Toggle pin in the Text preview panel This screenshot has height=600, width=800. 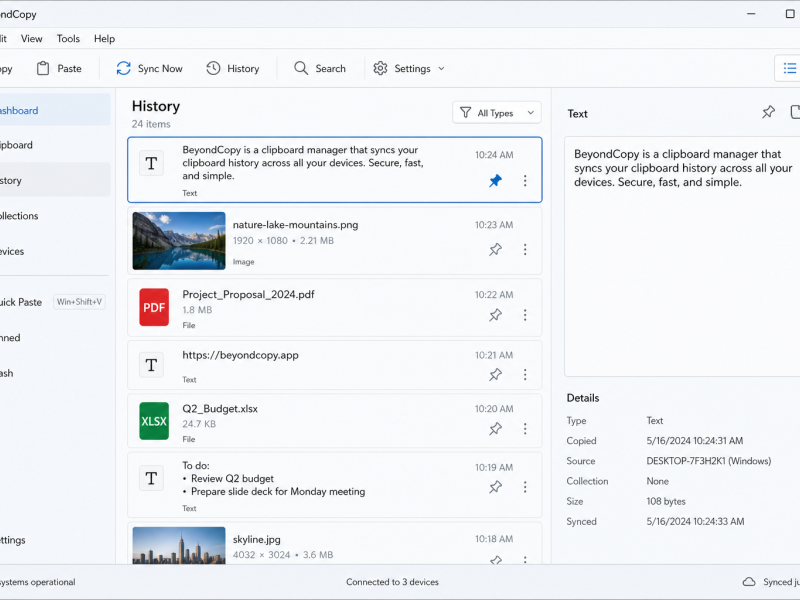click(x=768, y=112)
